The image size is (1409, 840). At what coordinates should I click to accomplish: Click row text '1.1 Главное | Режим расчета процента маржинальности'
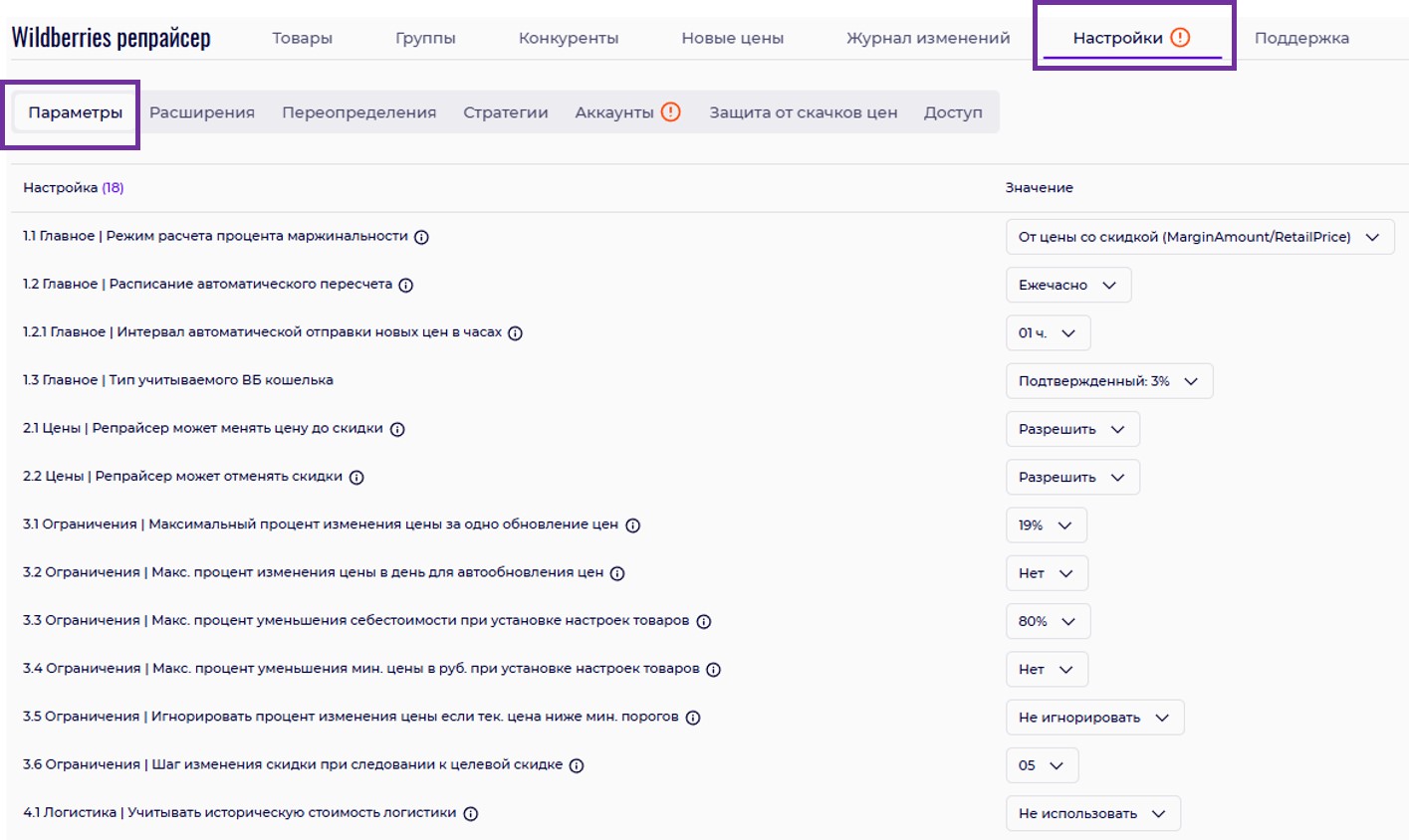[215, 236]
